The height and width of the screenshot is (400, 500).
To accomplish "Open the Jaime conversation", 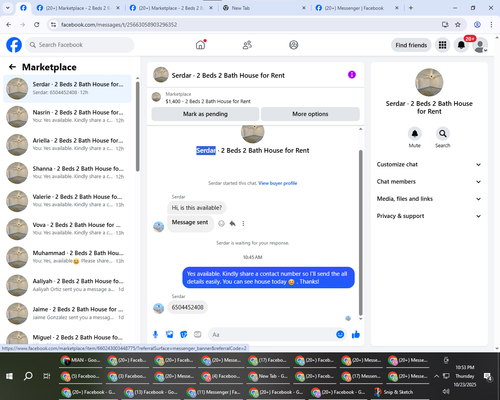I will pyautogui.click(x=67, y=313).
